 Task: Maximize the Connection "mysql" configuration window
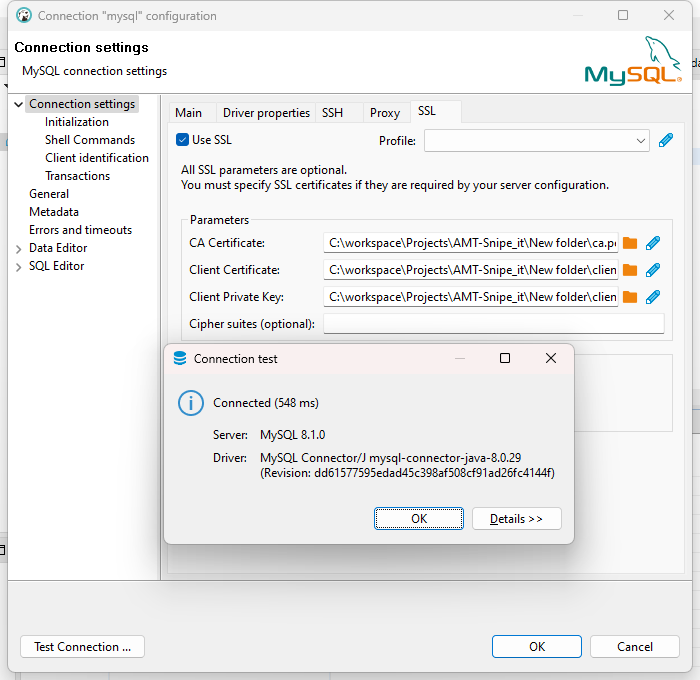click(623, 15)
